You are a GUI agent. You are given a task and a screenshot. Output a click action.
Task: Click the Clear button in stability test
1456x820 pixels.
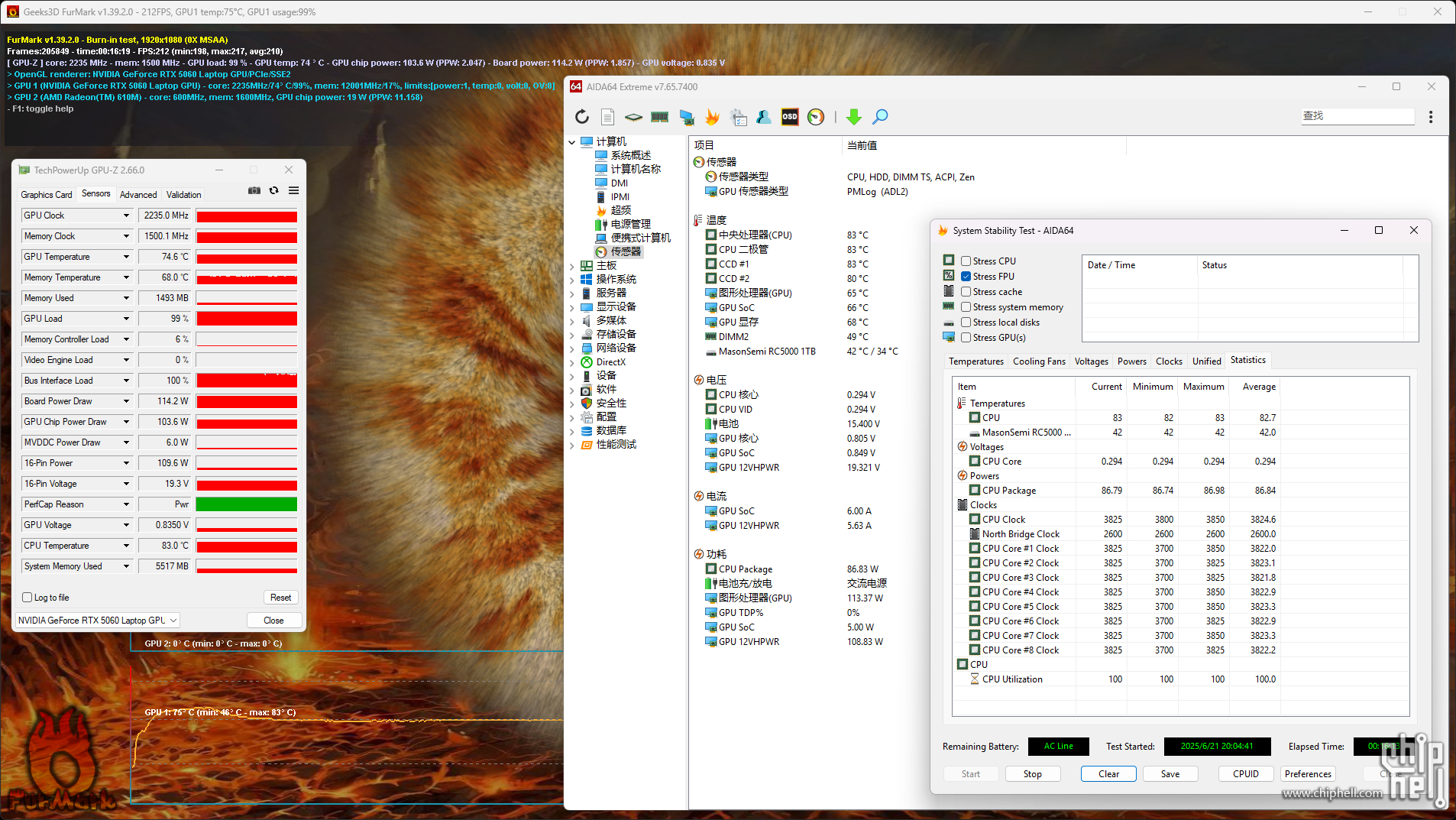click(x=1108, y=774)
